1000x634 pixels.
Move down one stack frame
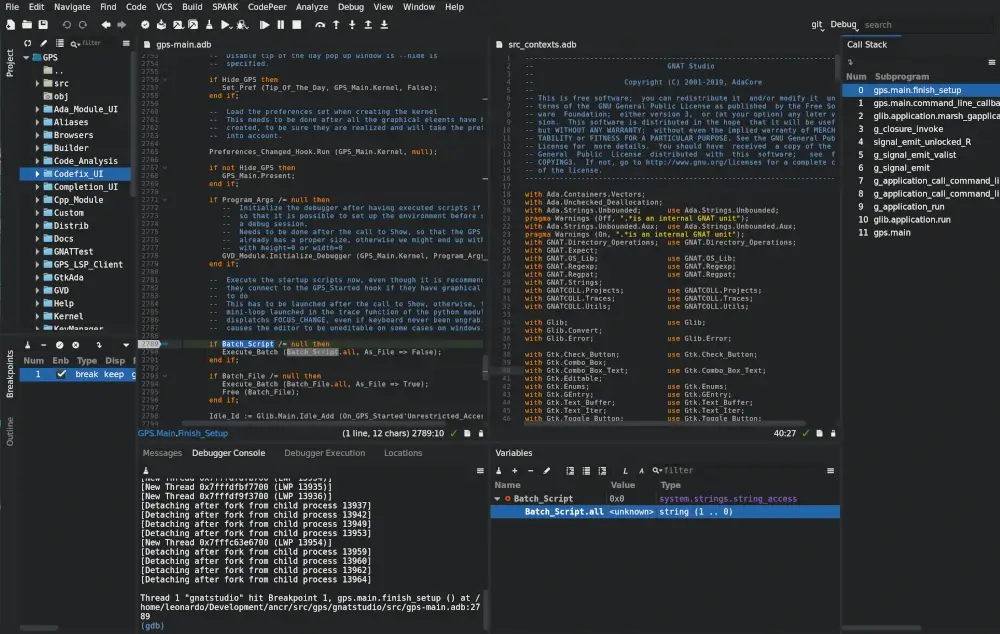pos(384,25)
